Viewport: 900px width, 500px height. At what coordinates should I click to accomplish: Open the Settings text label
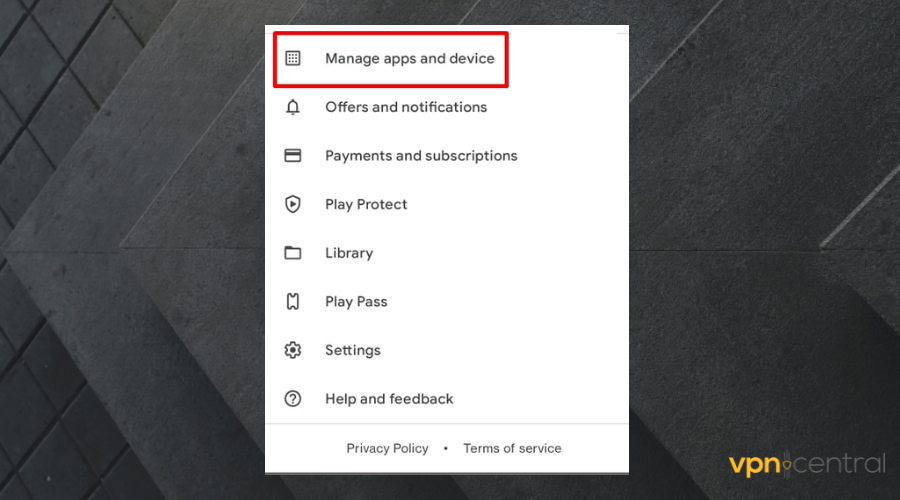click(x=352, y=350)
